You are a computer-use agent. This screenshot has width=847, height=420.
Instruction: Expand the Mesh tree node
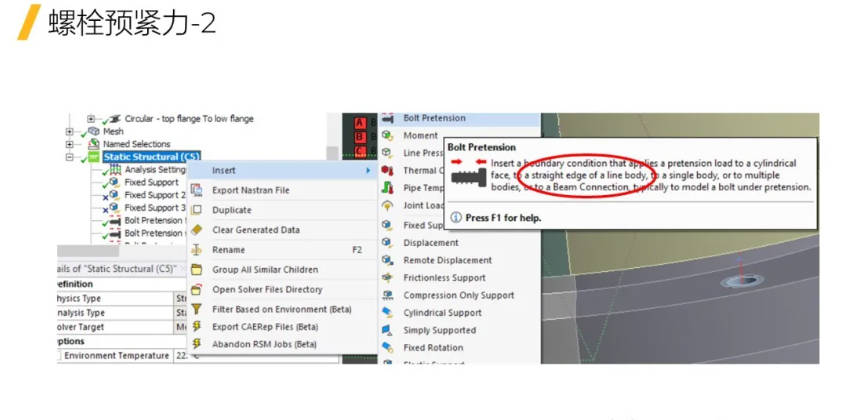coord(69,131)
